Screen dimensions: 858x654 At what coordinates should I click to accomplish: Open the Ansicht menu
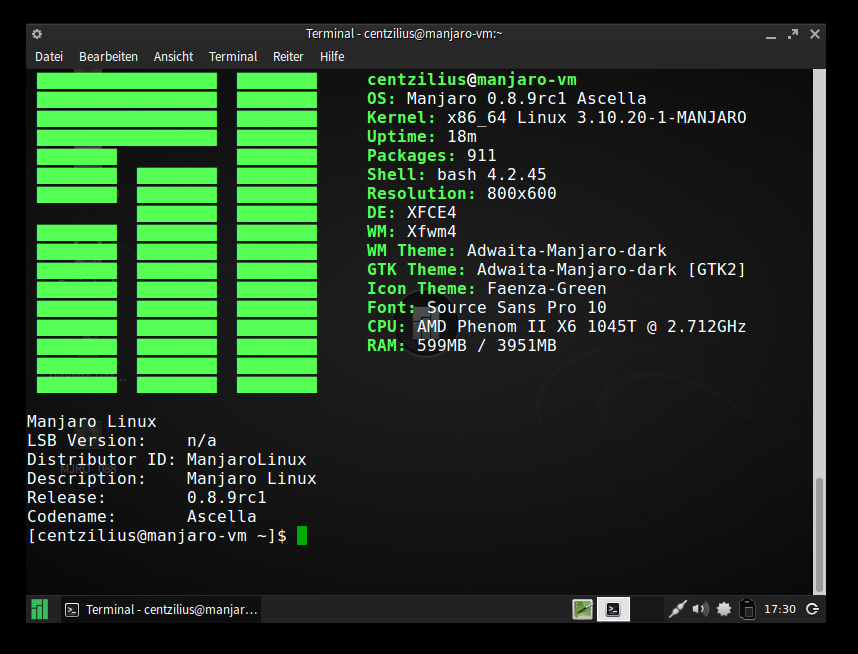pyautogui.click(x=173, y=57)
